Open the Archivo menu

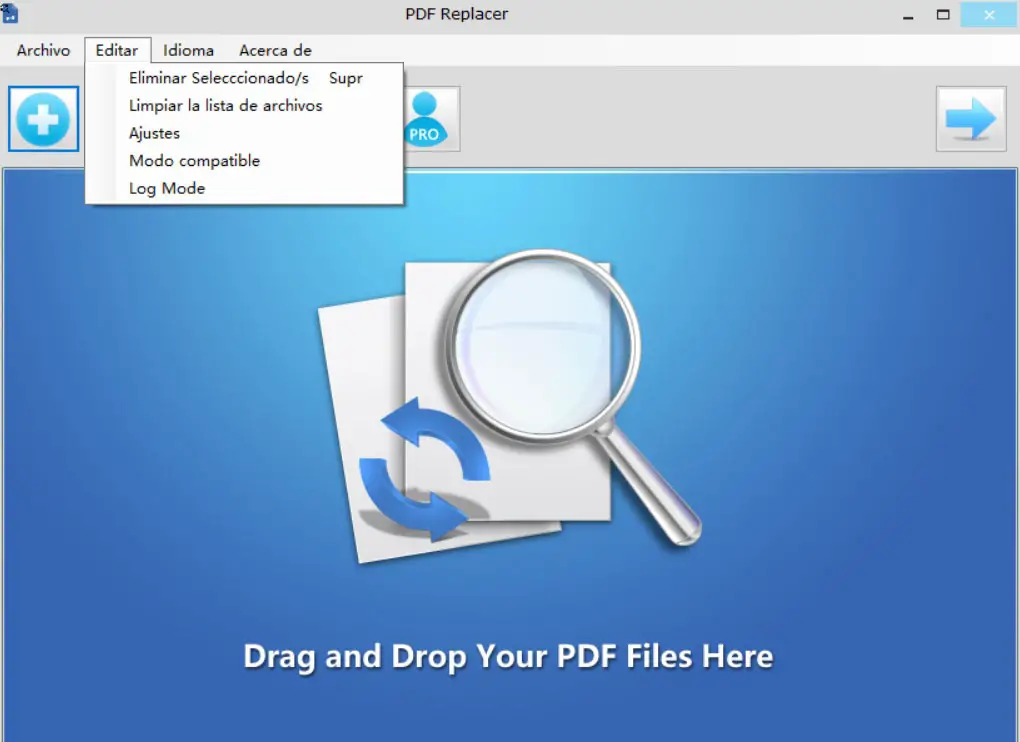44,50
